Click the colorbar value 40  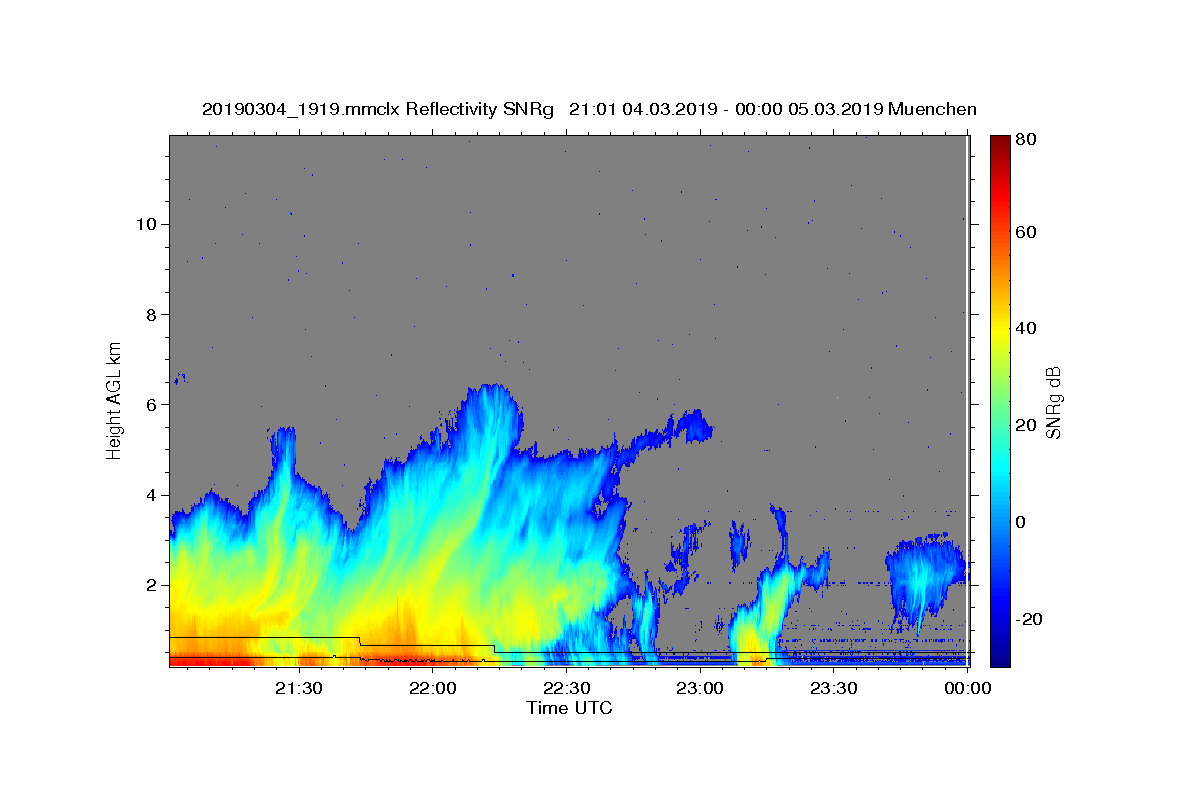click(x=1025, y=328)
